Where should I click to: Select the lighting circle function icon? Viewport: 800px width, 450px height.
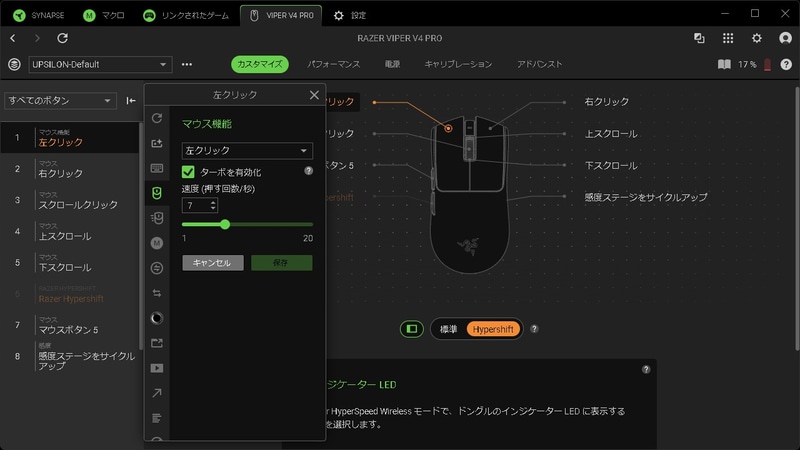(157, 318)
